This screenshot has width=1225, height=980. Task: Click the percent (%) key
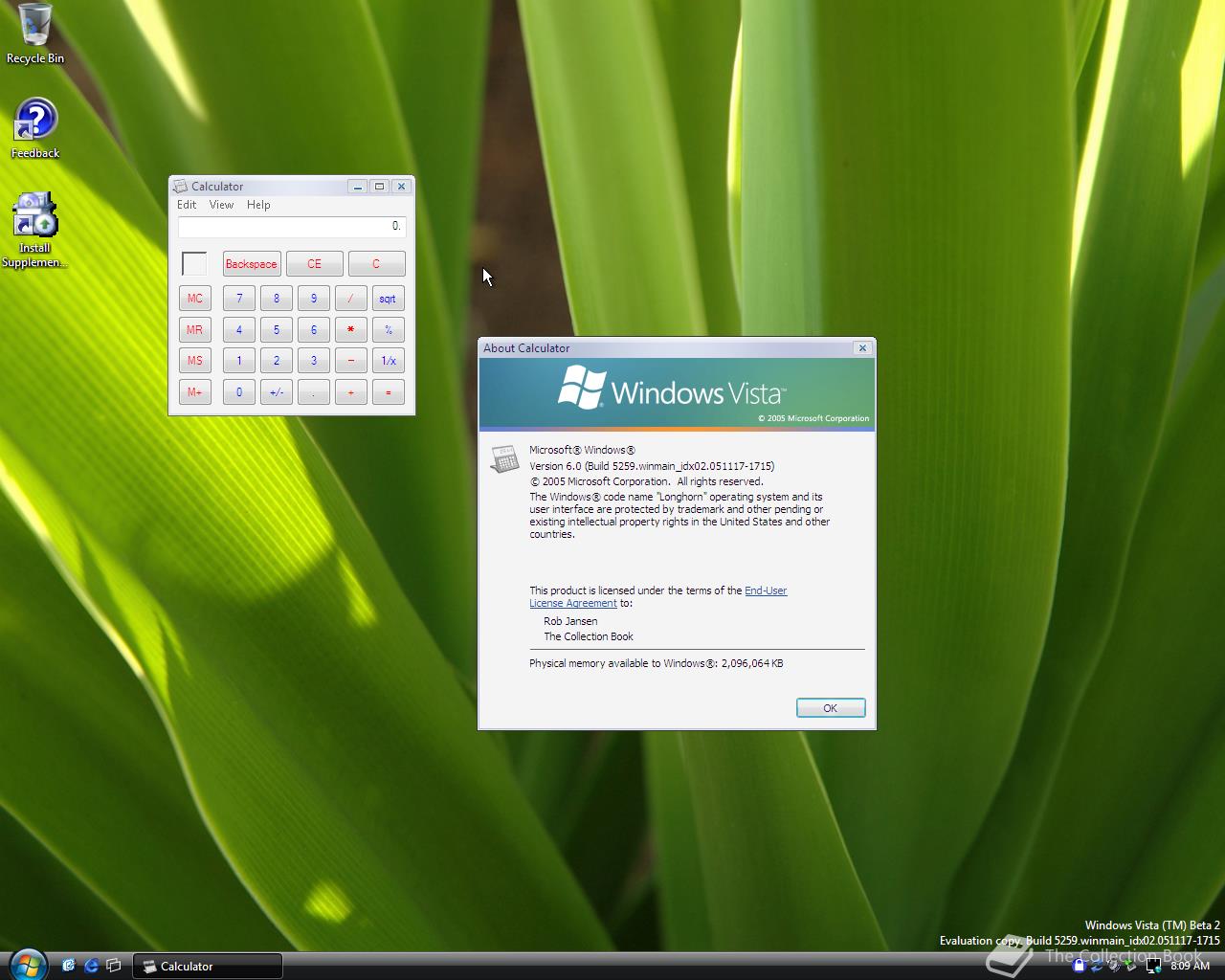[389, 329]
